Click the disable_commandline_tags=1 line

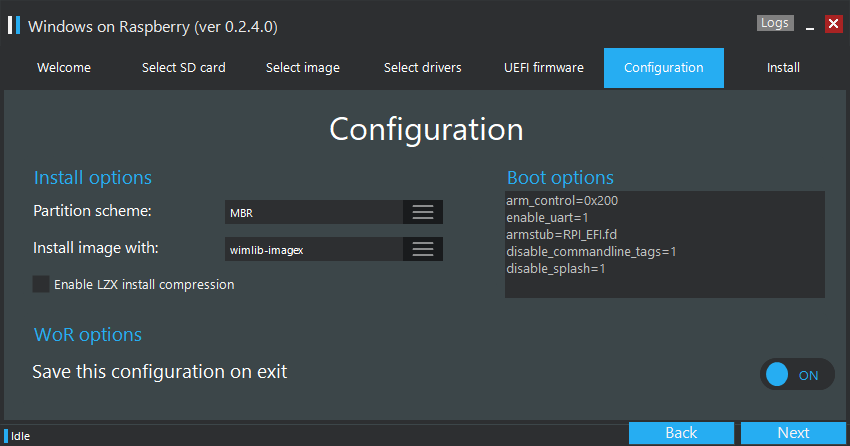pos(591,252)
